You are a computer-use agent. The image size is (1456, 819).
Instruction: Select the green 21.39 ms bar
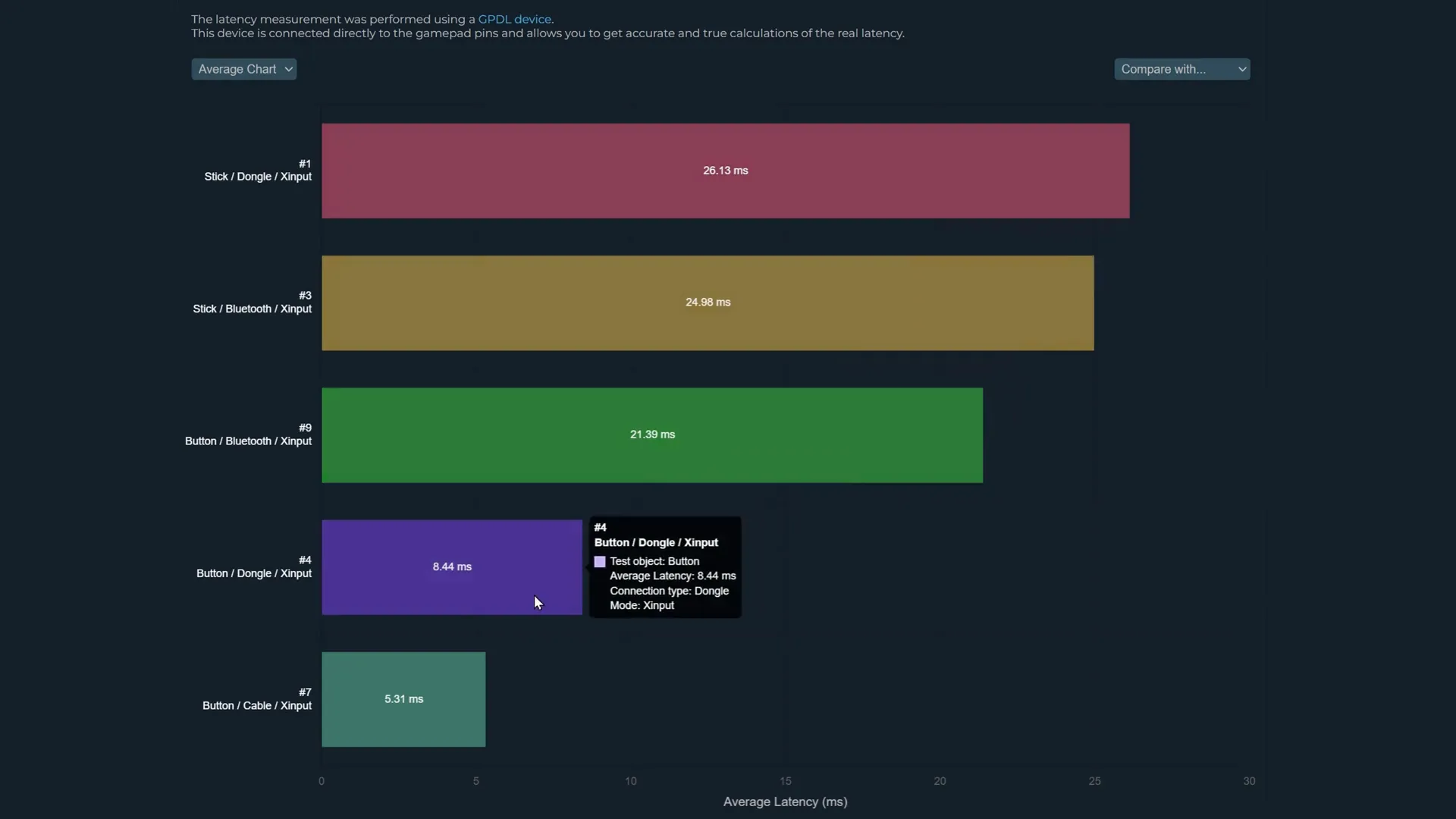(x=652, y=435)
